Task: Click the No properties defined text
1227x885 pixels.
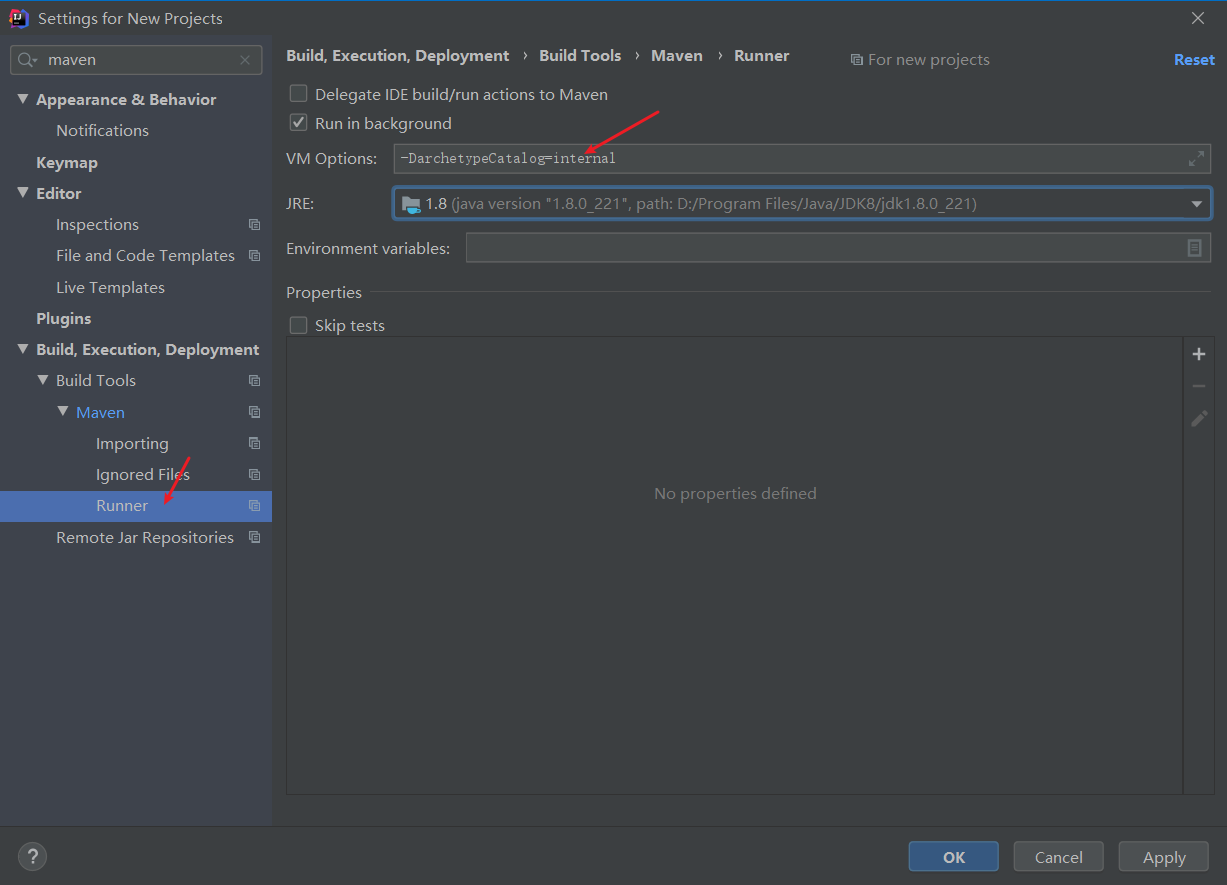Action: [735, 494]
